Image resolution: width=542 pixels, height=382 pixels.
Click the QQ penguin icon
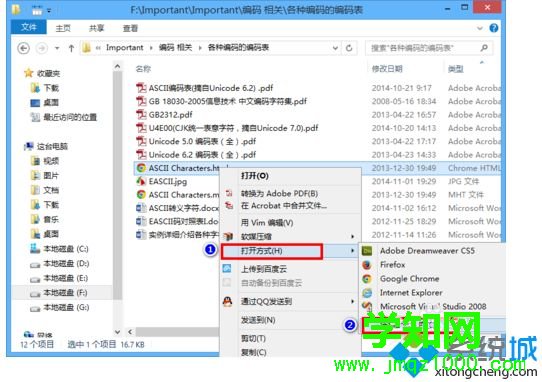point(227,301)
